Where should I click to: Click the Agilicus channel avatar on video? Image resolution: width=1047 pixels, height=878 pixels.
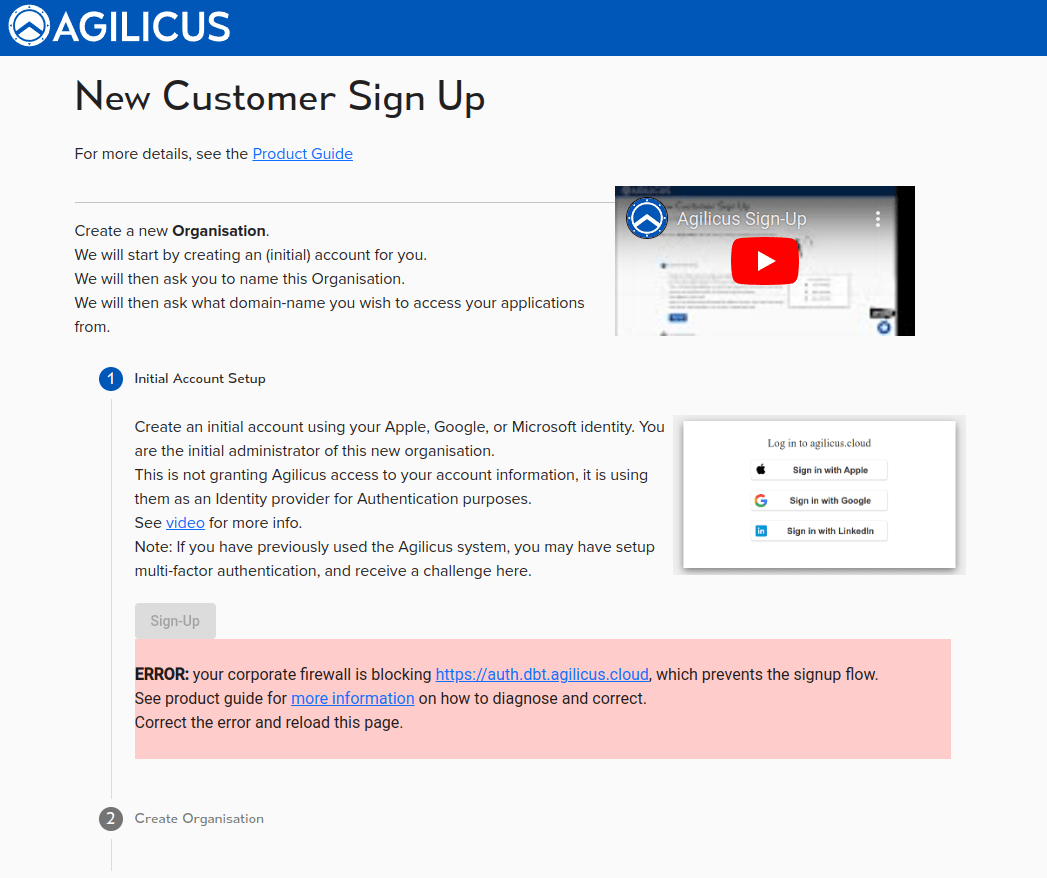coord(646,218)
